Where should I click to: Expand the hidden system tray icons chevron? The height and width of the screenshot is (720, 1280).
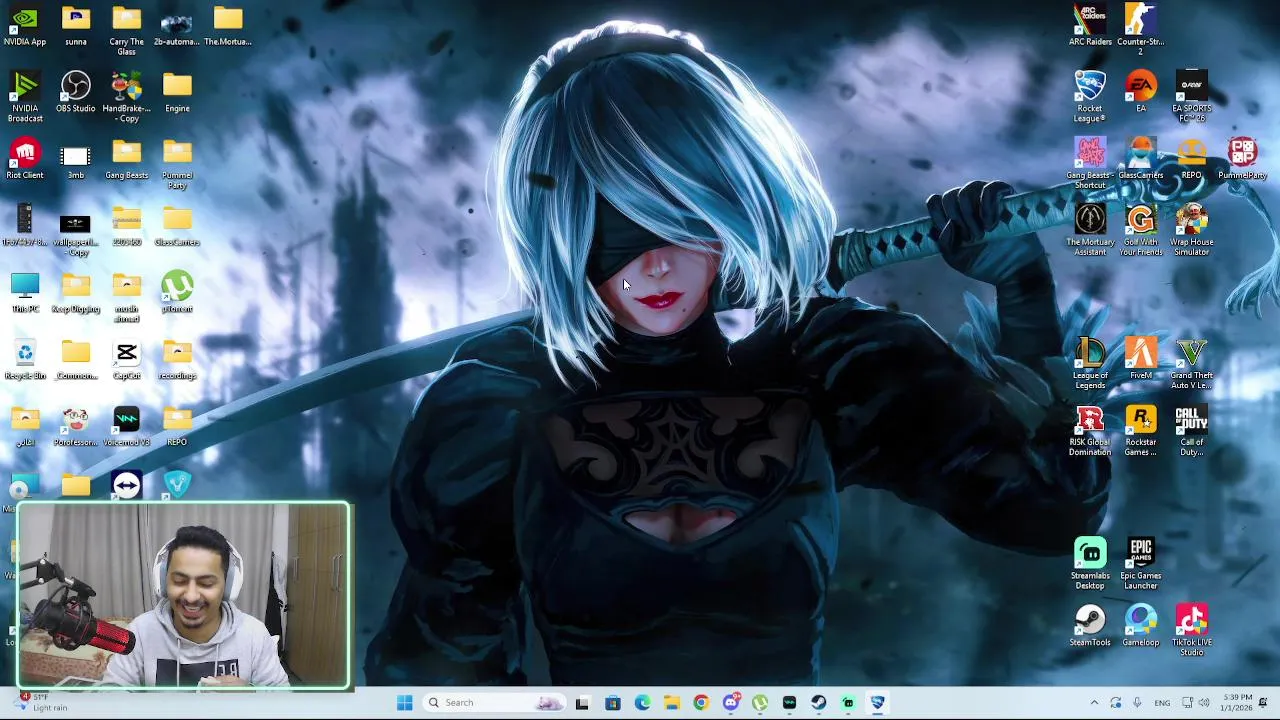tap(1094, 703)
